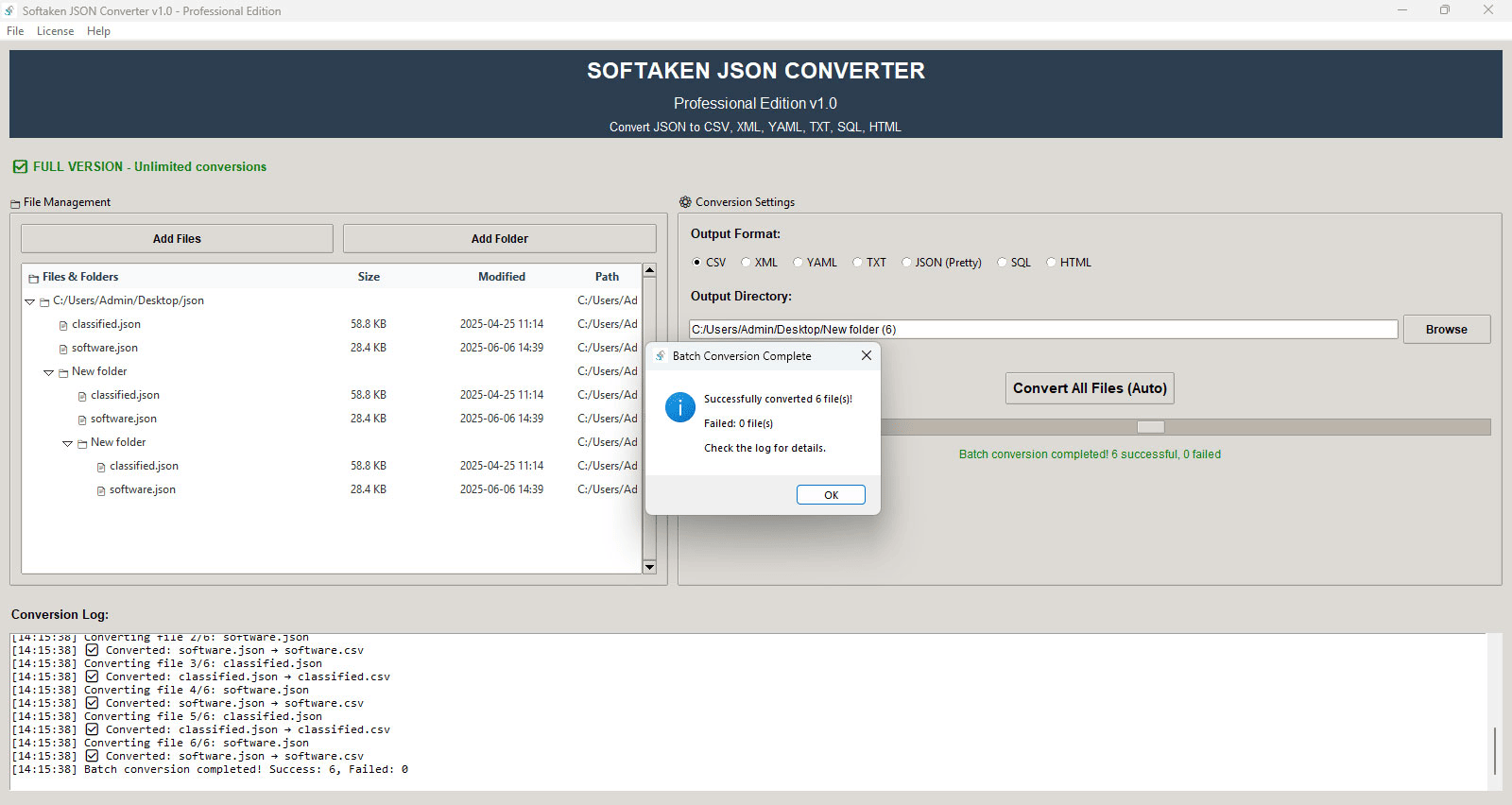The height and width of the screenshot is (805, 1512).
Task: Start Convert All Files (Auto)
Action: [x=1090, y=388]
